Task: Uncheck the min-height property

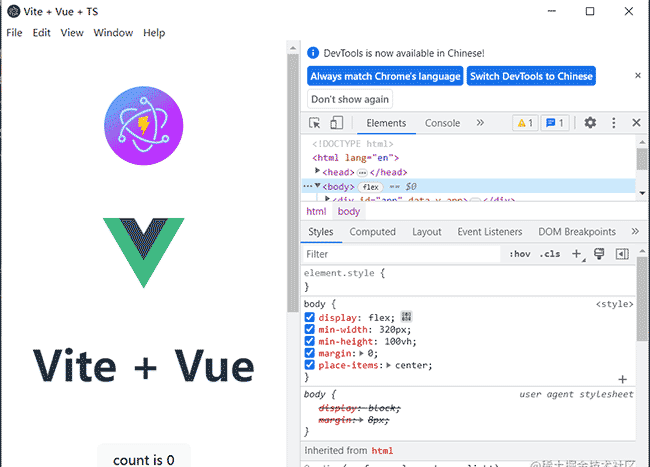Action: (x=309, y=341)
